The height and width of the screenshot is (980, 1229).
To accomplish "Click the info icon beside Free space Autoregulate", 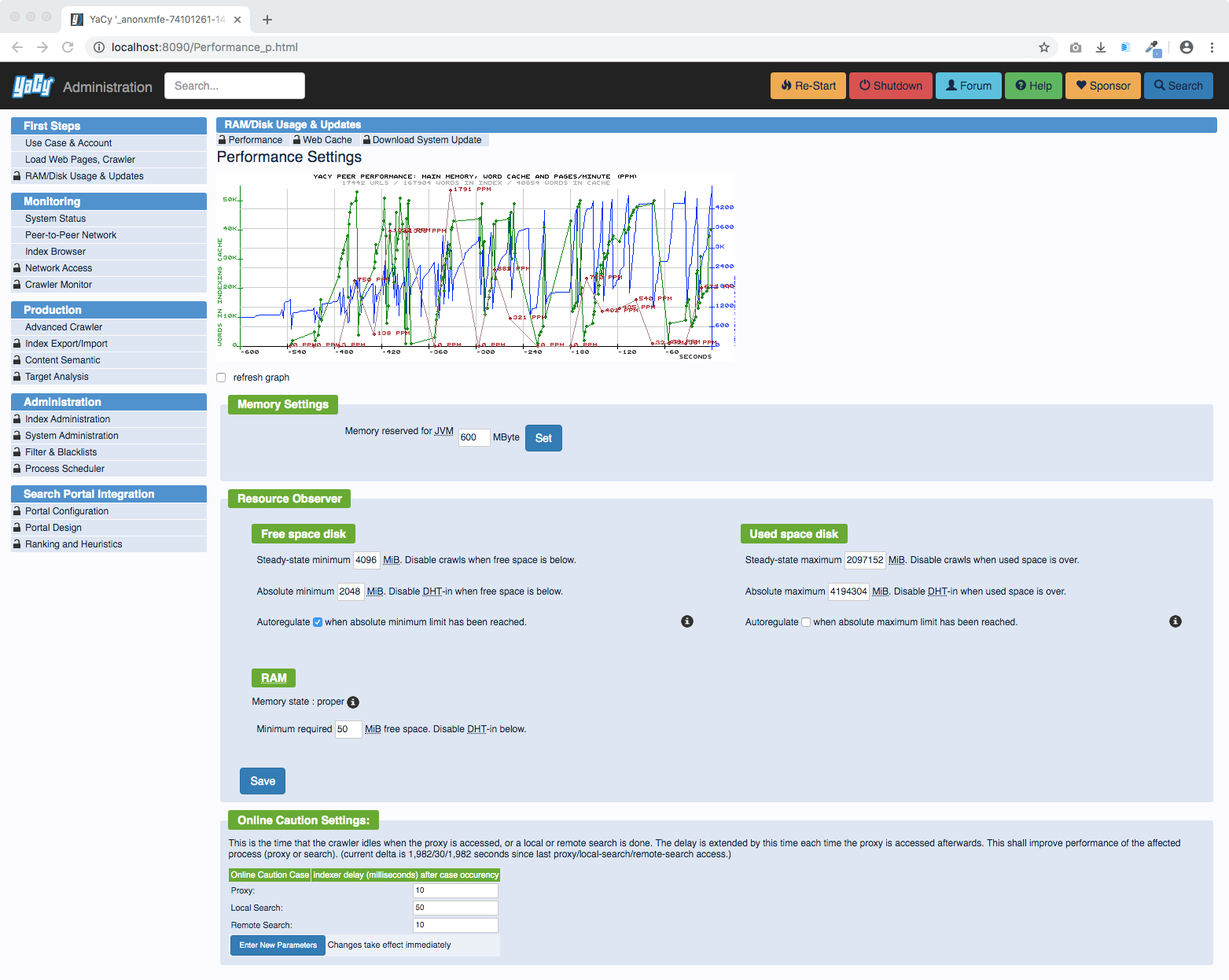I will click(x=687, y=621).
